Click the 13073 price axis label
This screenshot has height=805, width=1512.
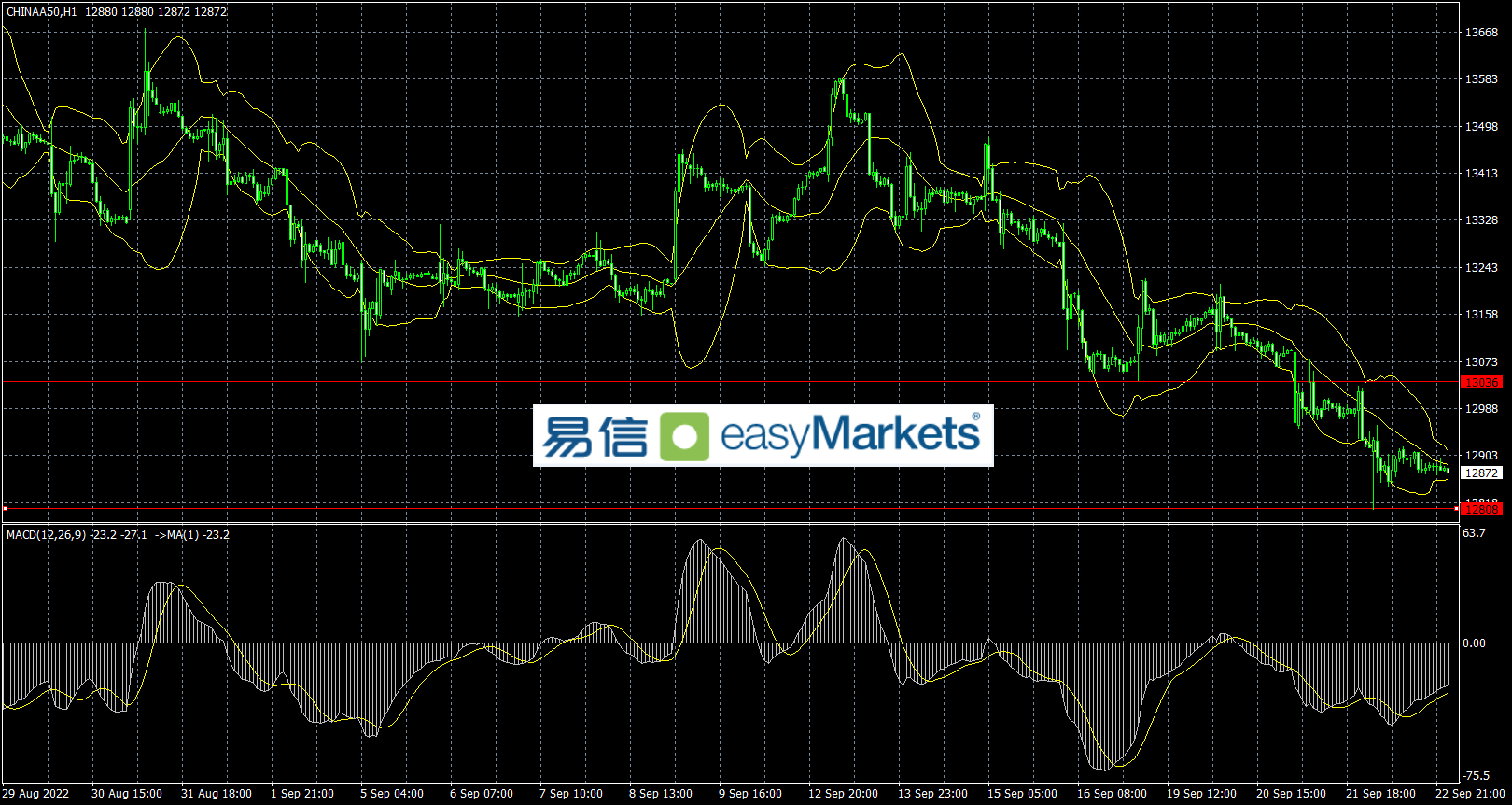[x=1481, y=362]
